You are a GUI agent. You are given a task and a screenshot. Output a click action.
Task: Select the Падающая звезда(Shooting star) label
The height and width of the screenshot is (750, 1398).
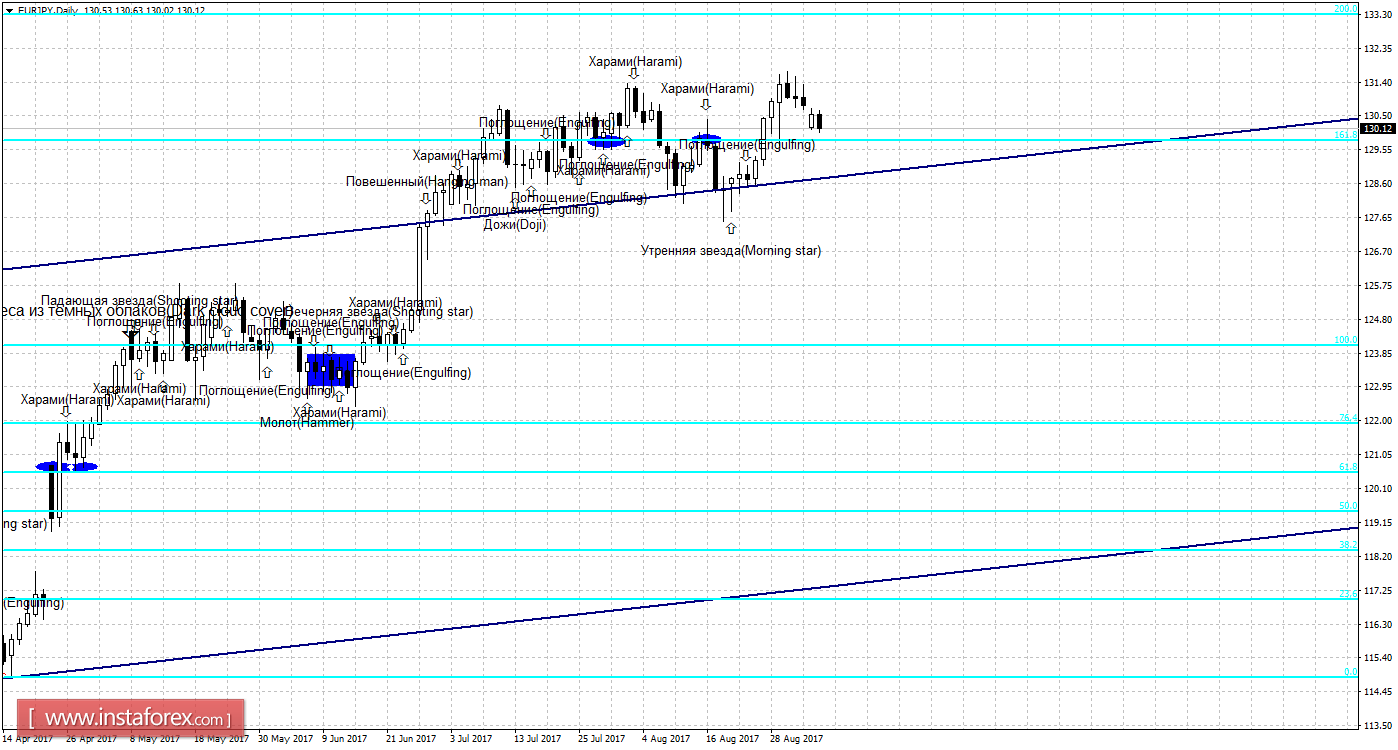pos(140,301)
